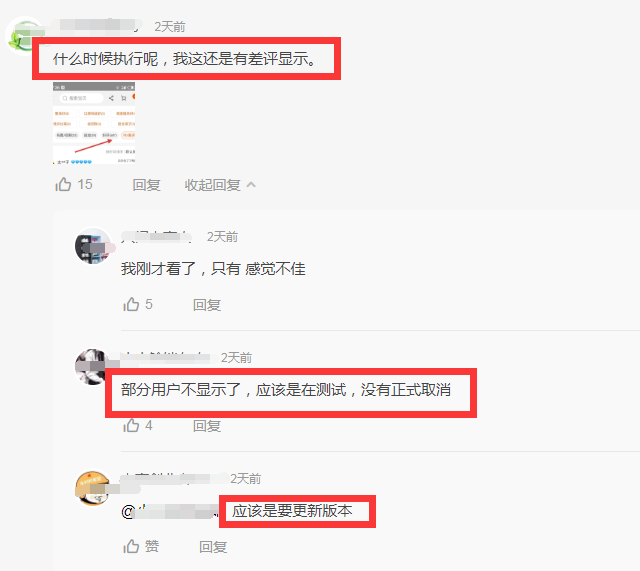640x571 pixels.
Task: Open the top commenter's blurred username
Action: tap(98, 25)
